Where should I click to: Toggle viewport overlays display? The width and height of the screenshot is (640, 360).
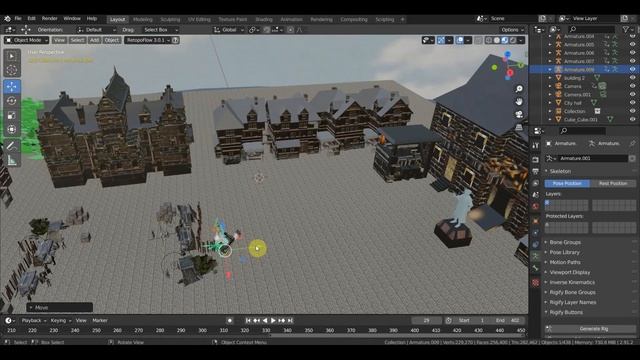point(460,40)
